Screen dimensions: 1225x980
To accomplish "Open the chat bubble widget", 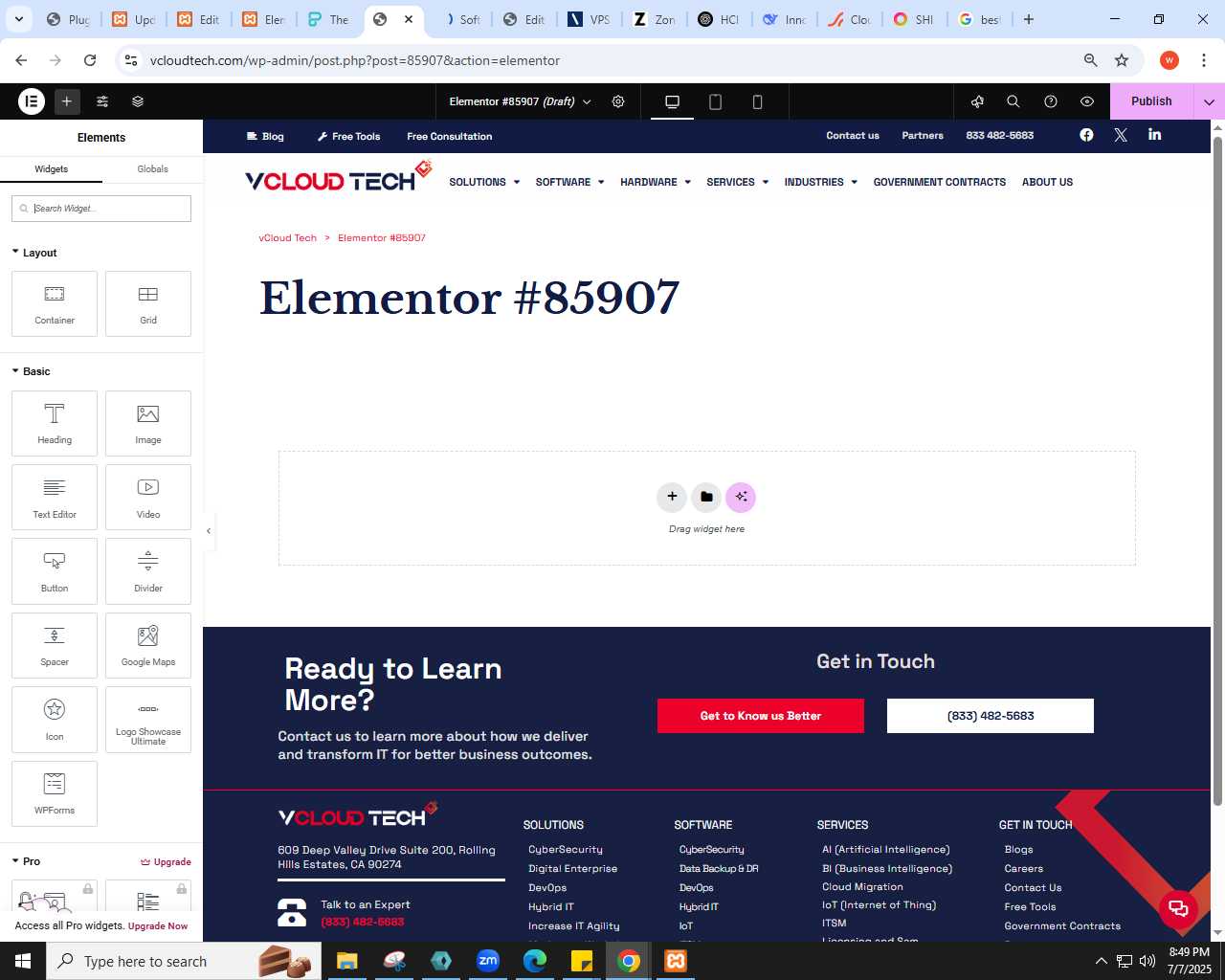I will coord(1179,908).
